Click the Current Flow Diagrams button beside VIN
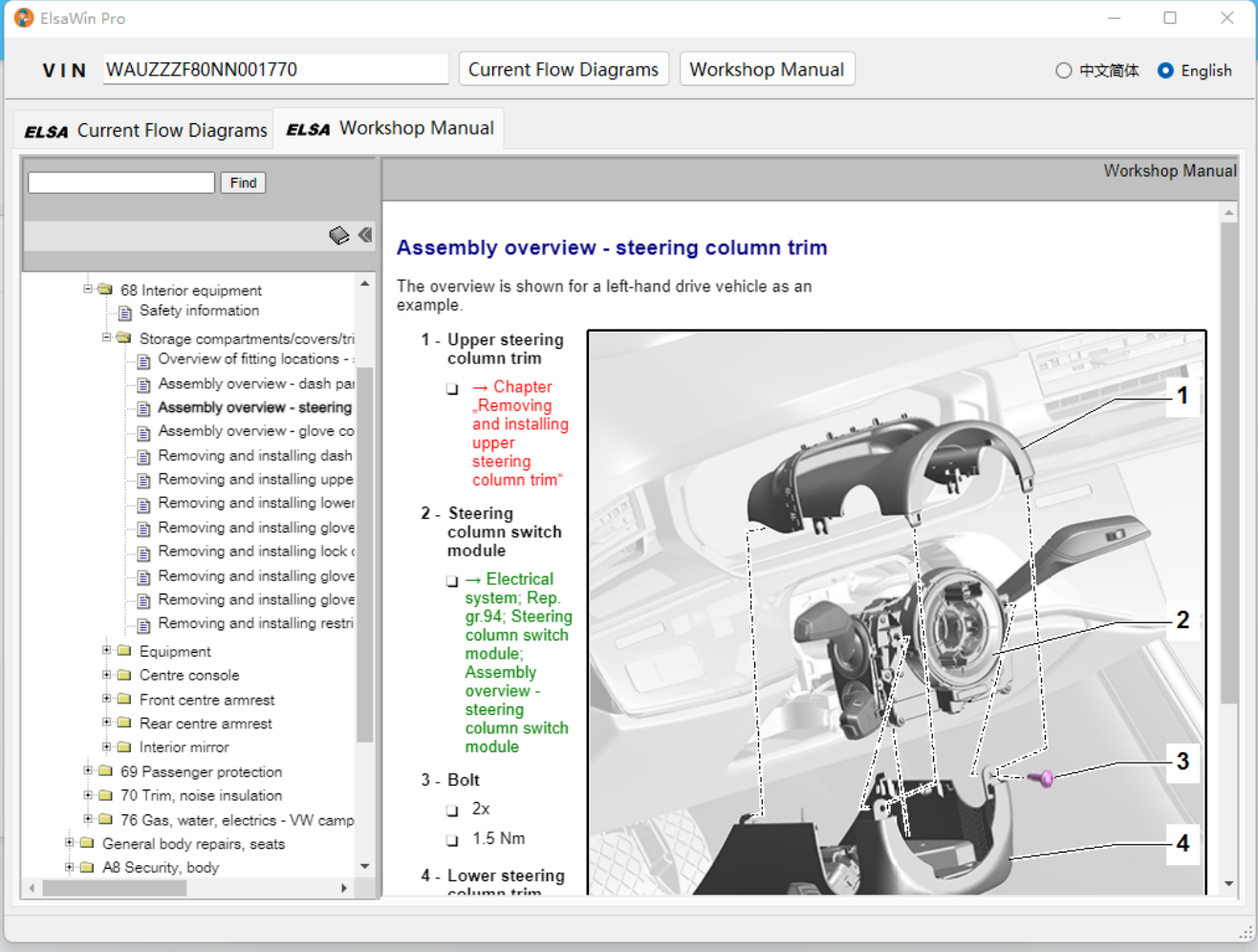 (x=564, y=70)
